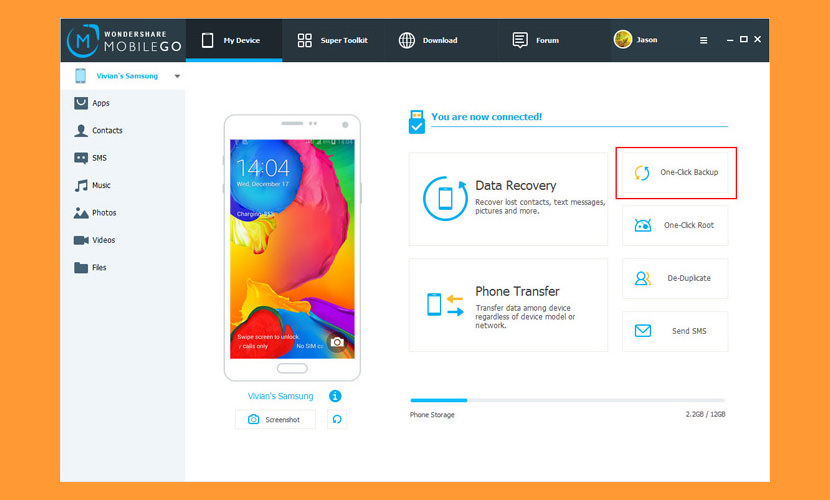The image size is (830, 500).
Task: Click the One-Click Backup sync icon
Action: (x=642, y=172)
